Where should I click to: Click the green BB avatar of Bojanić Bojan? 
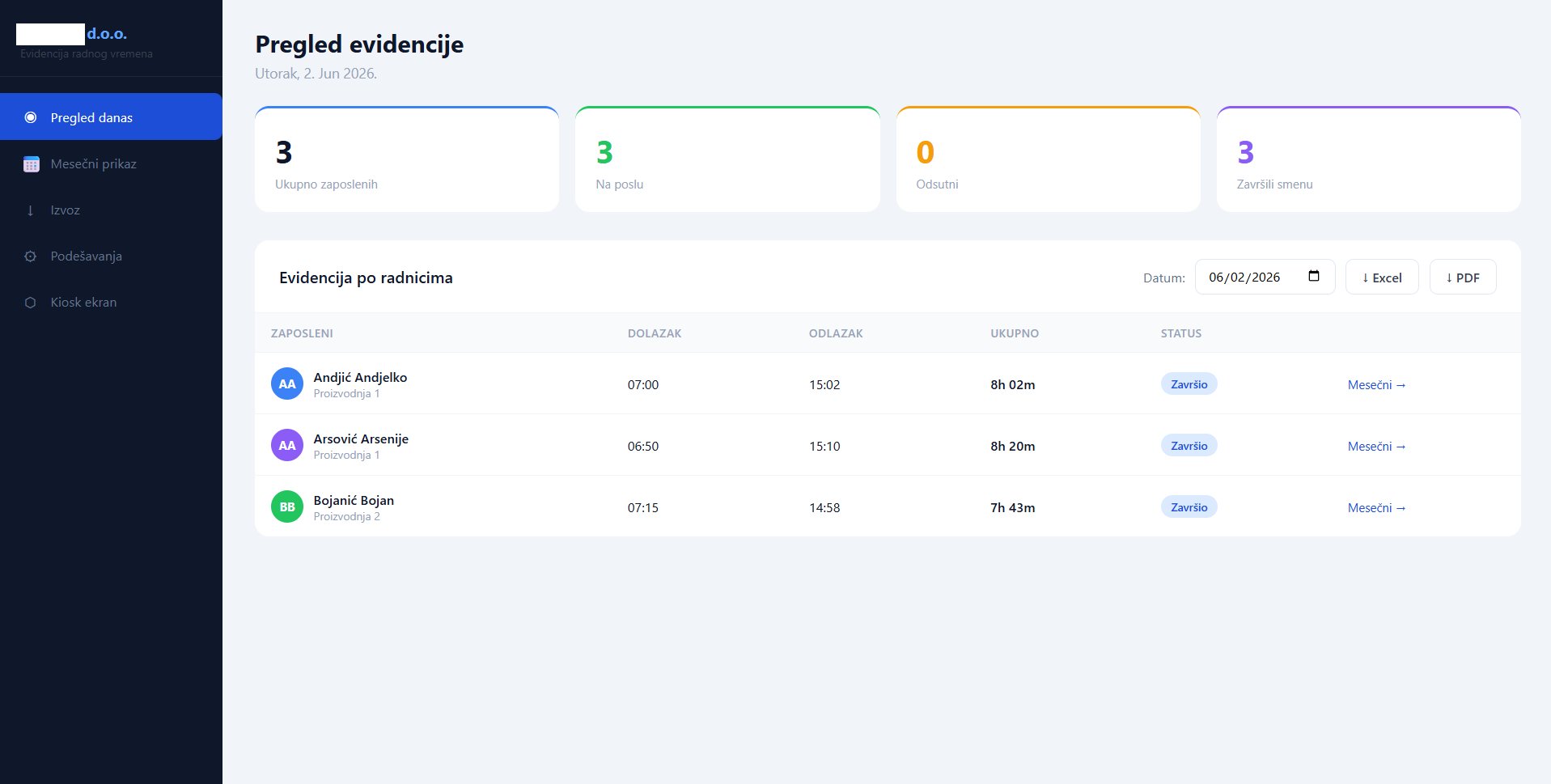287,506
